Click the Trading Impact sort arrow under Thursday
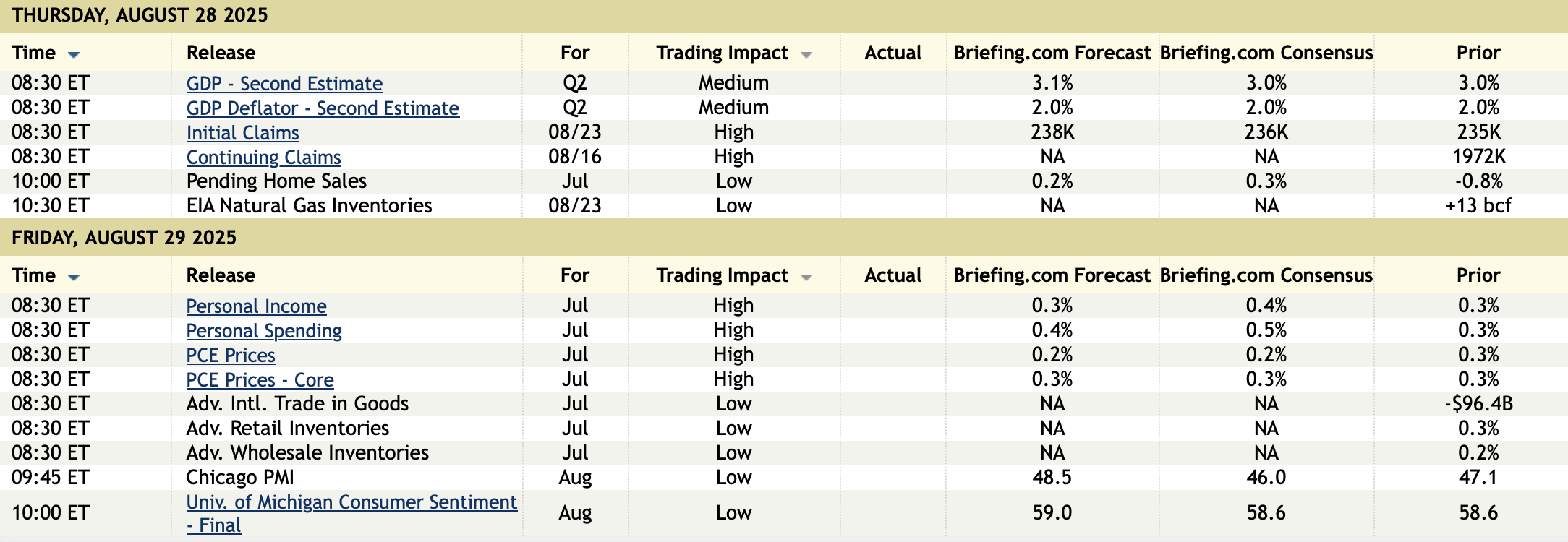 point(806,54)
